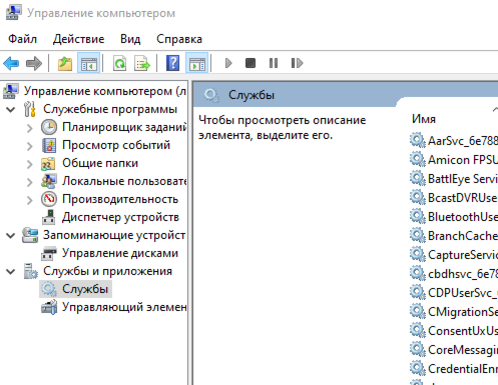This screenshot has width=498, height=385.
Task: Click the gear icon beside BranchCache
Action: (x=417, y=235)
